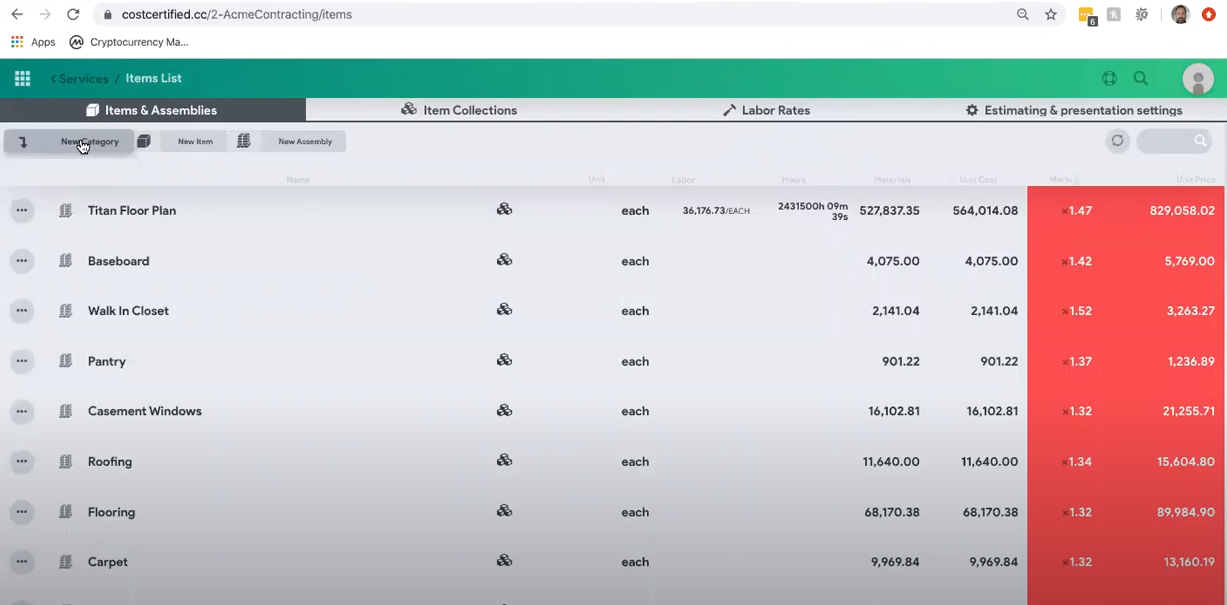This screenshot has height=605, width=1227.
Task: Switch to the Items & Assemblies tab
Action: point(153,110)
